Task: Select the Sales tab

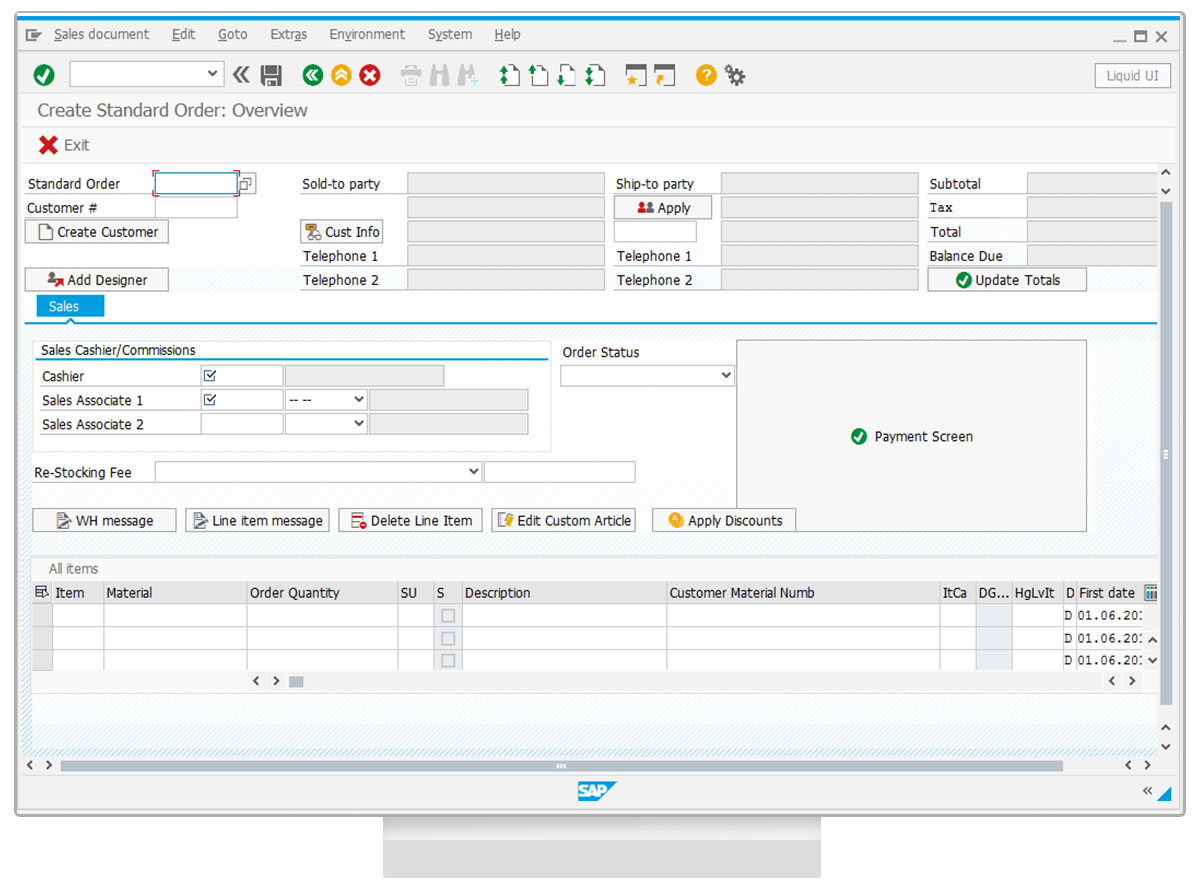Action: pyautogui.click(x=64, y=306)
